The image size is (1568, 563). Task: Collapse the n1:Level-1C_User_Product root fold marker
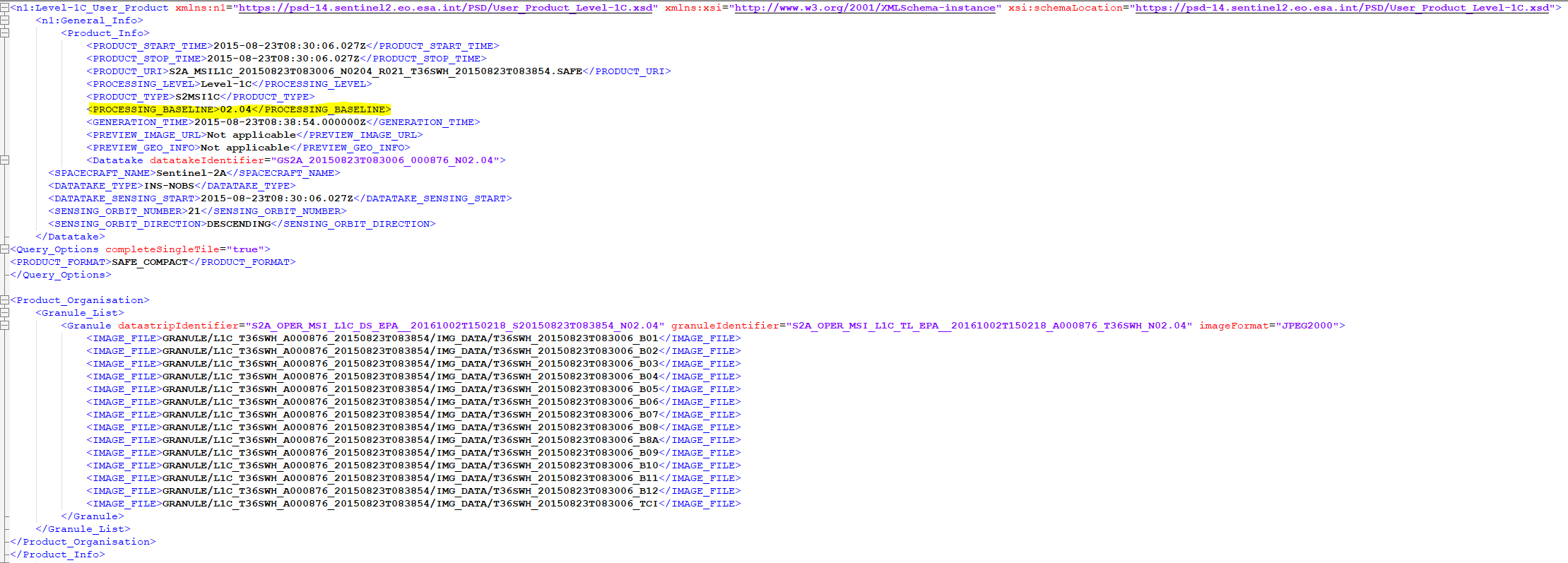(4, 8)
